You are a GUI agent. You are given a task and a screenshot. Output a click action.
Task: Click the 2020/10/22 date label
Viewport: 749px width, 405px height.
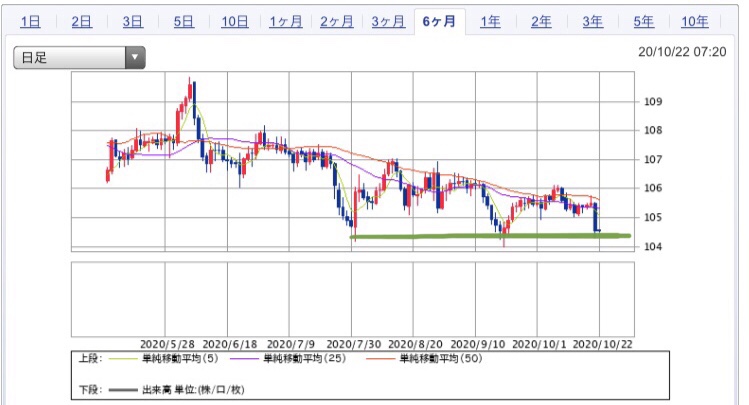click(x=602, y=344)
